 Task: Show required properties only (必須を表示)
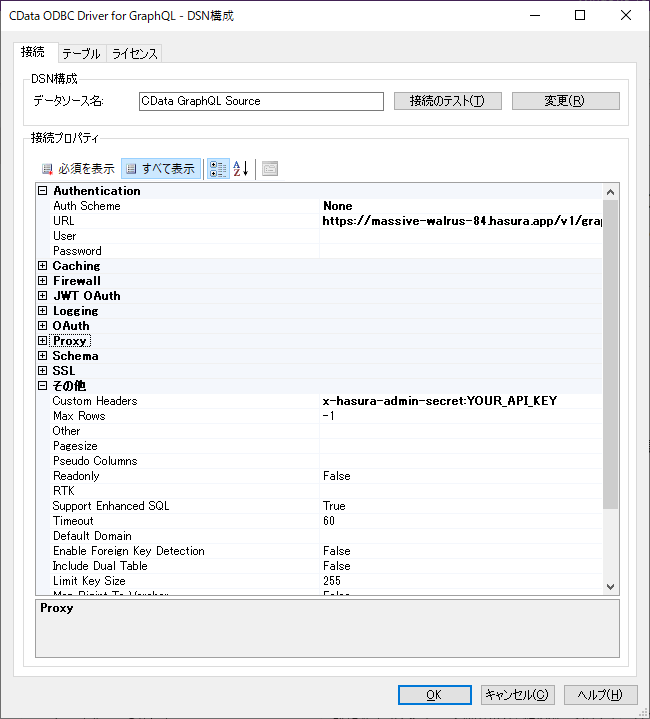[77, 169]
